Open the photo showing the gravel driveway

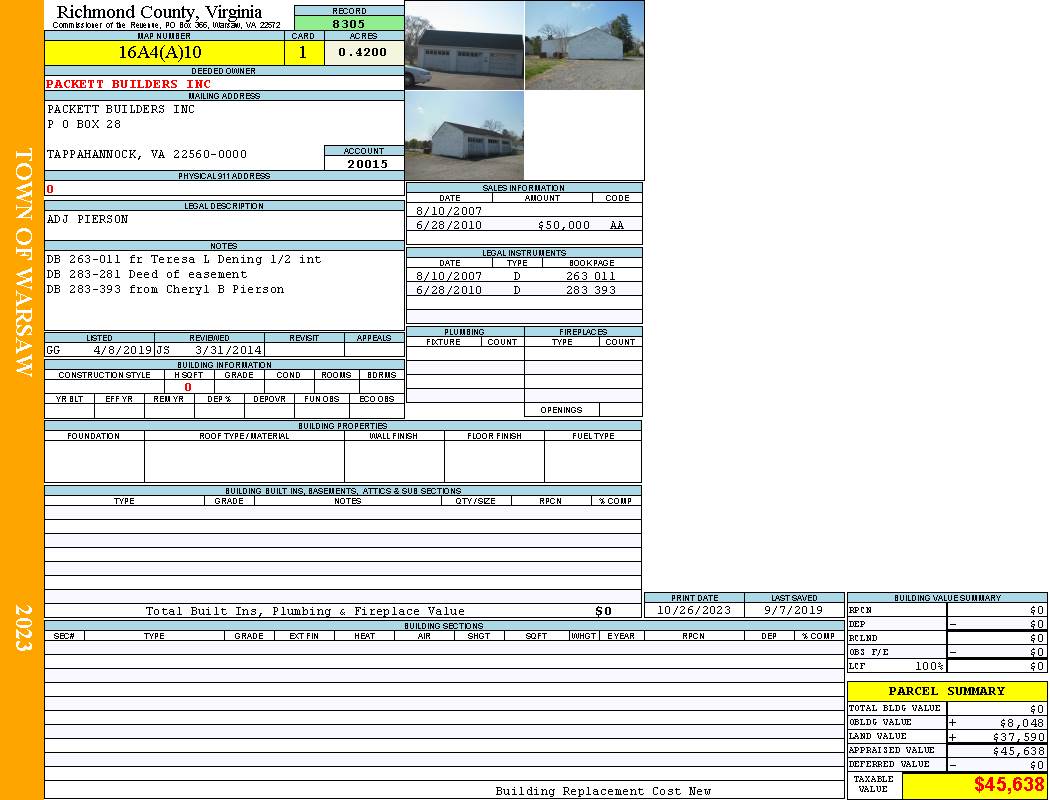tap(584, 46)
